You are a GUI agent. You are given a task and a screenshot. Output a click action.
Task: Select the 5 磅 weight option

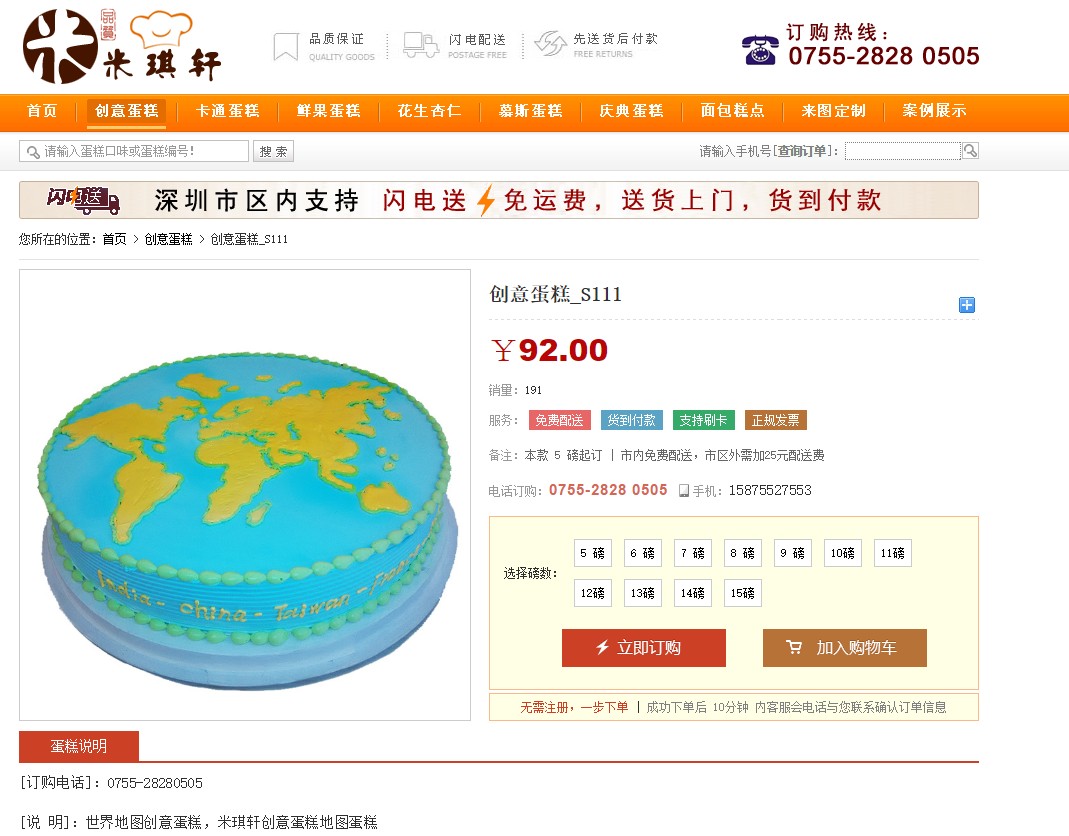592,553
